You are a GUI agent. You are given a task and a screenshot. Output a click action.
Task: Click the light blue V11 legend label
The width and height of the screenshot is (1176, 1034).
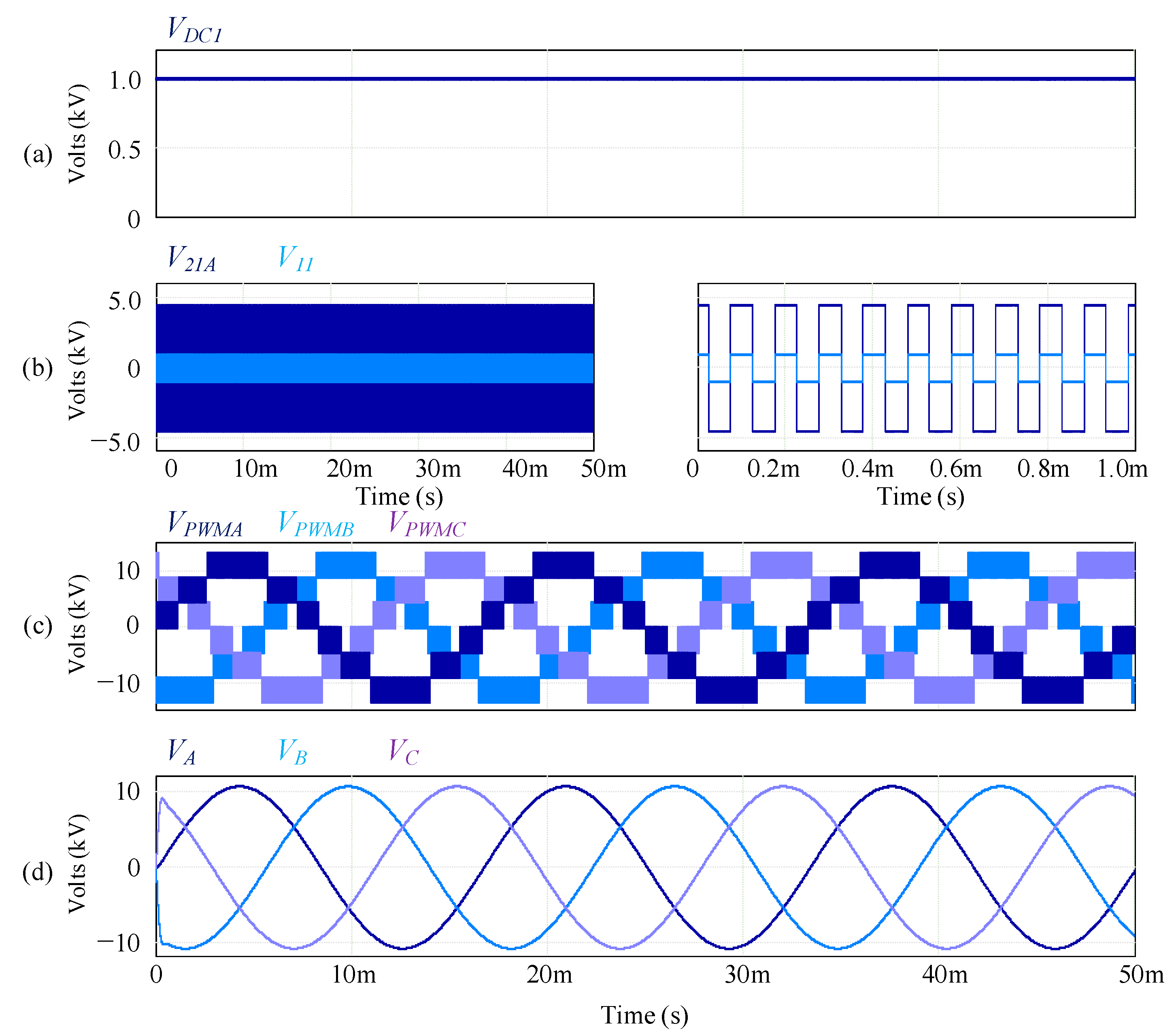(296, 258)
